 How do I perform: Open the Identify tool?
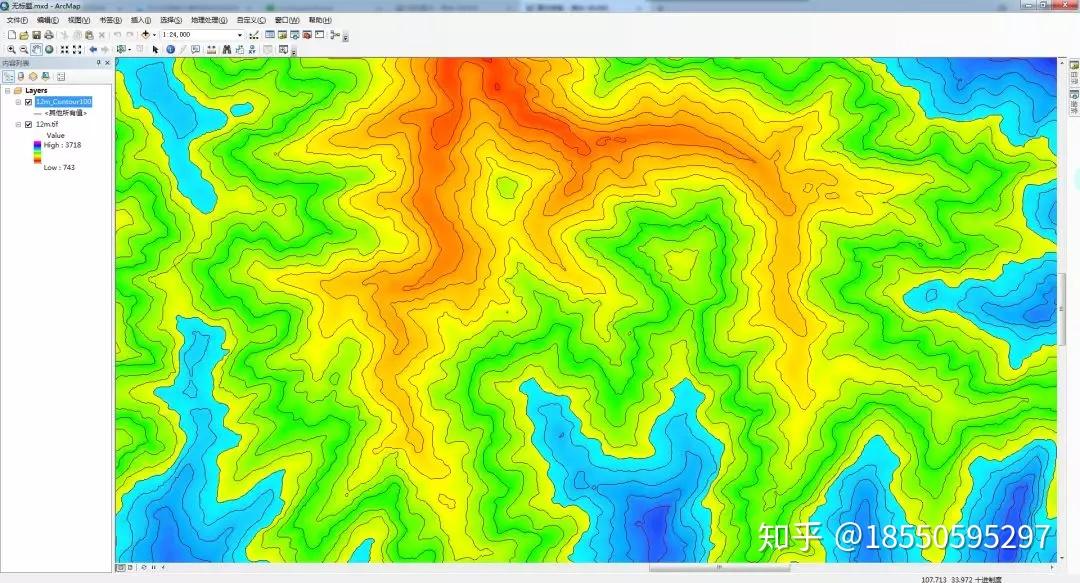click(x=170, y=48)
